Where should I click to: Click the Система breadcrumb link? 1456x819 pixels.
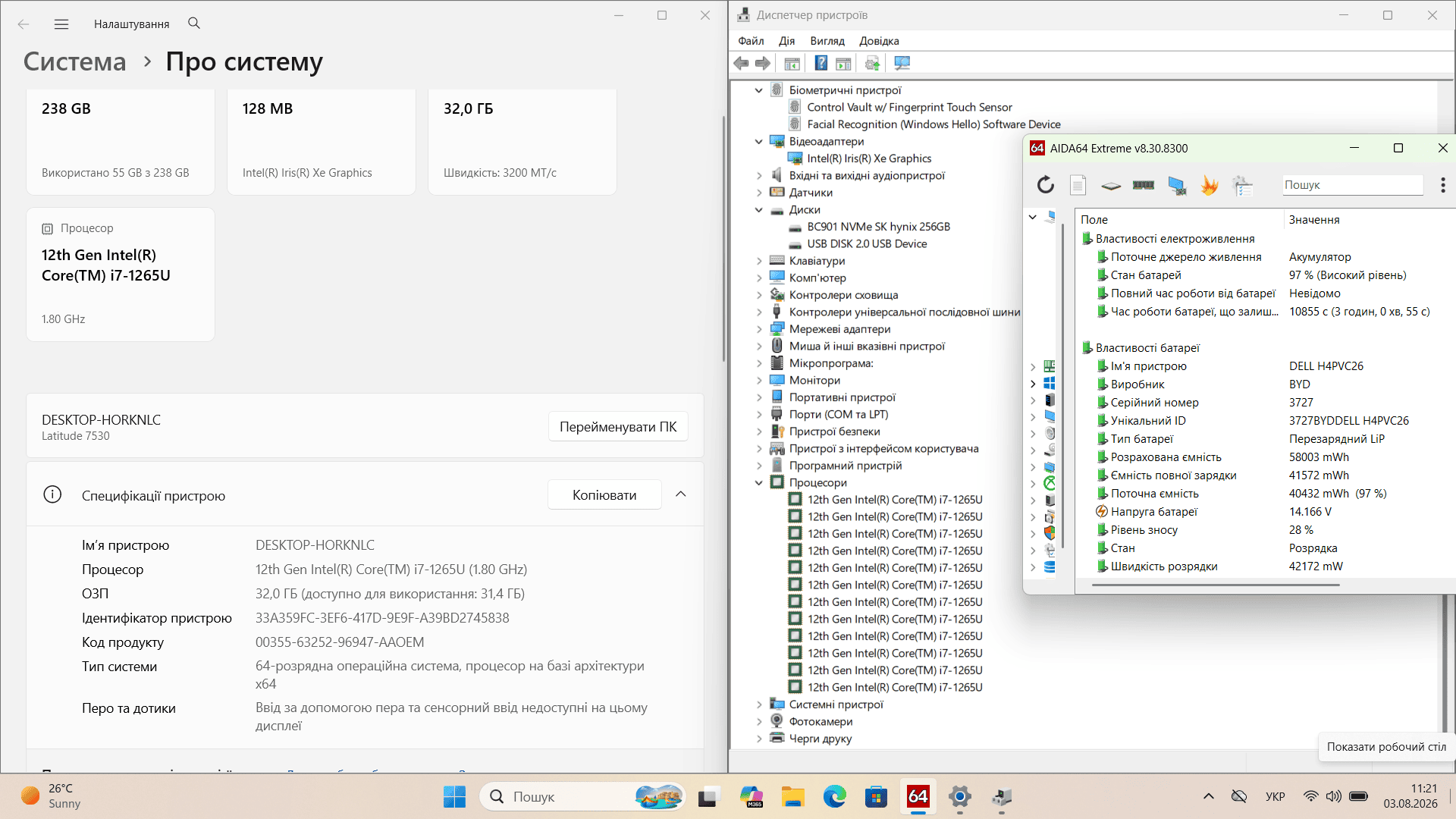coord(74,61)
